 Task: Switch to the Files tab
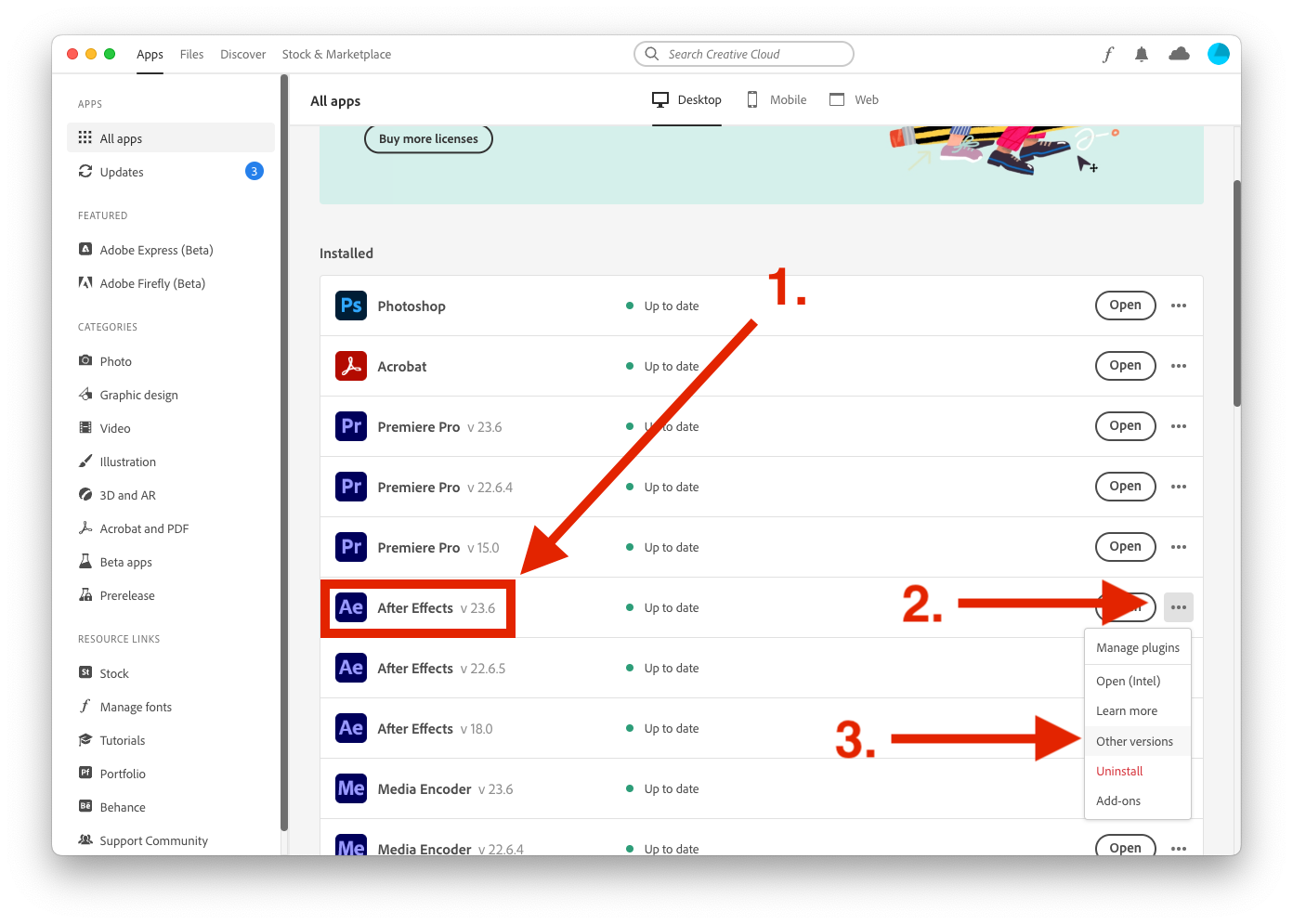click(191, 55)
